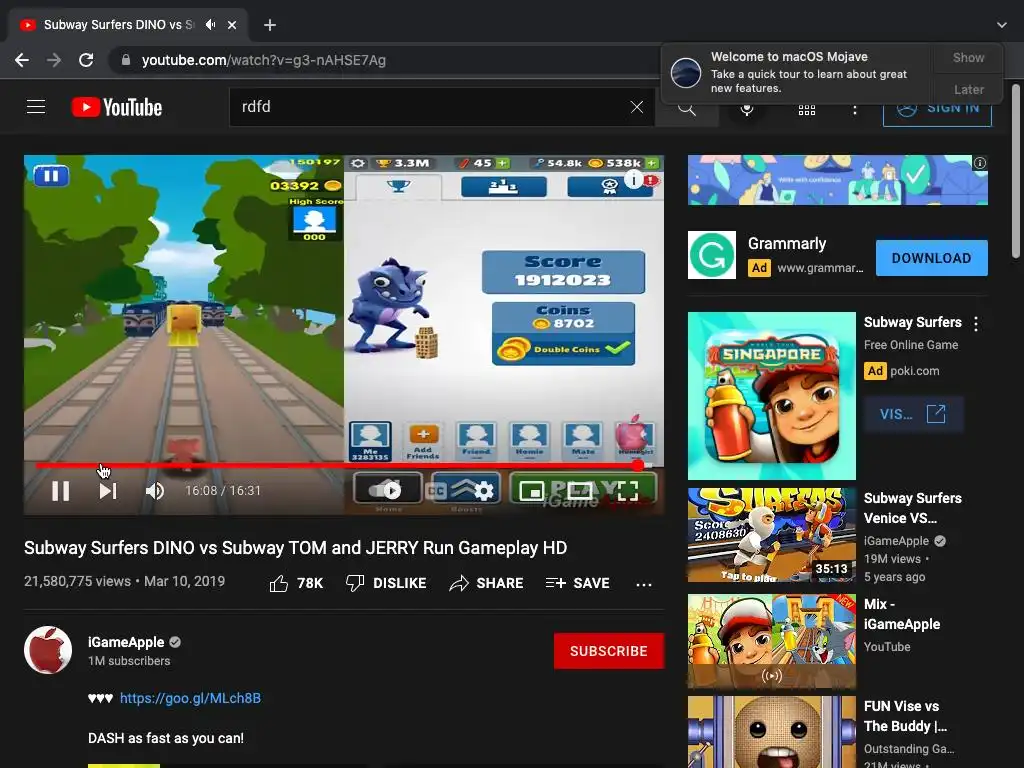This screenshot has height=768, width=1024.
Task: Click the Dislike button
Action: click(x=386, y=583)
